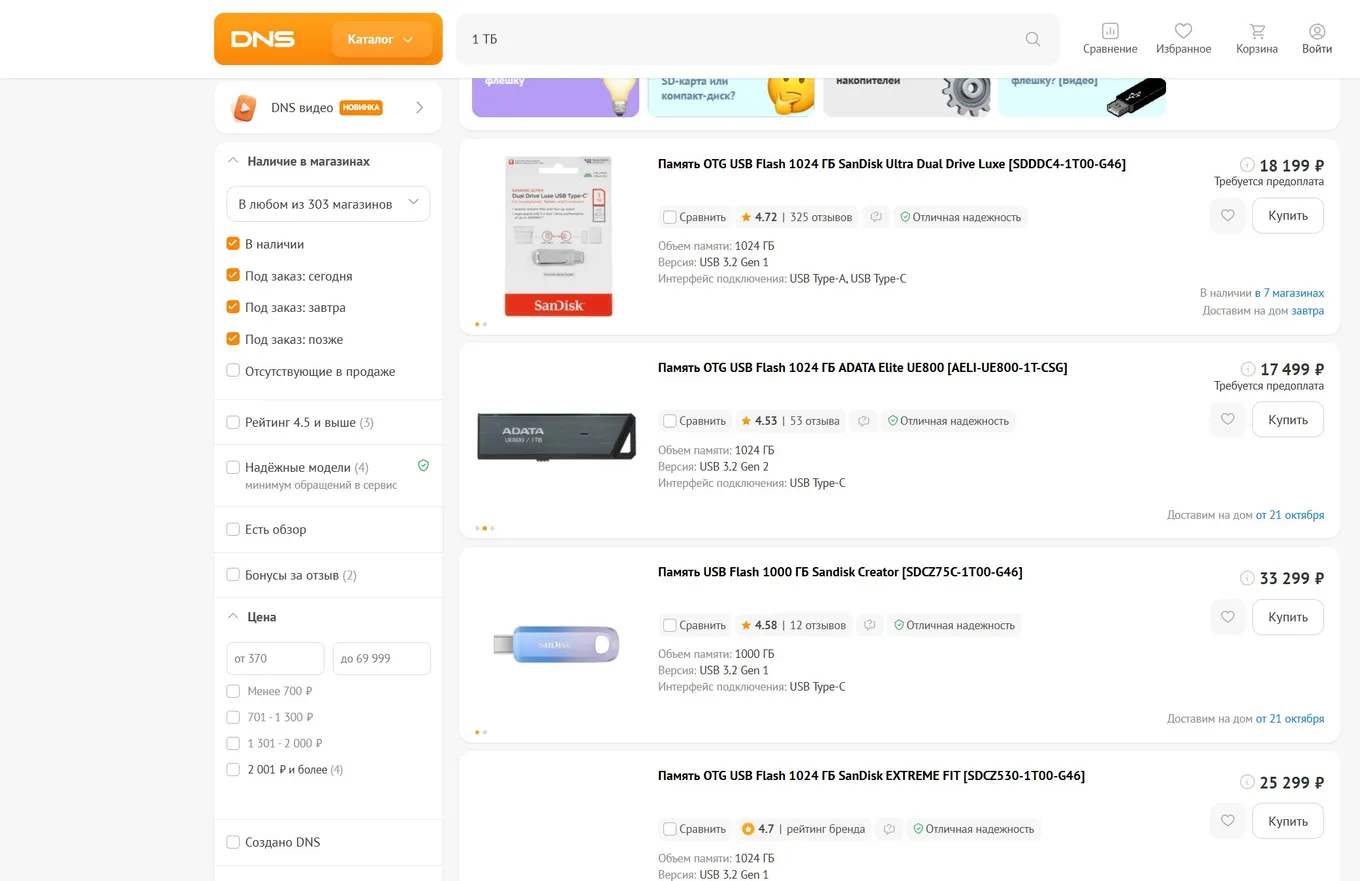Enable Отсутствующие в продаже filter

coord(233,372)
